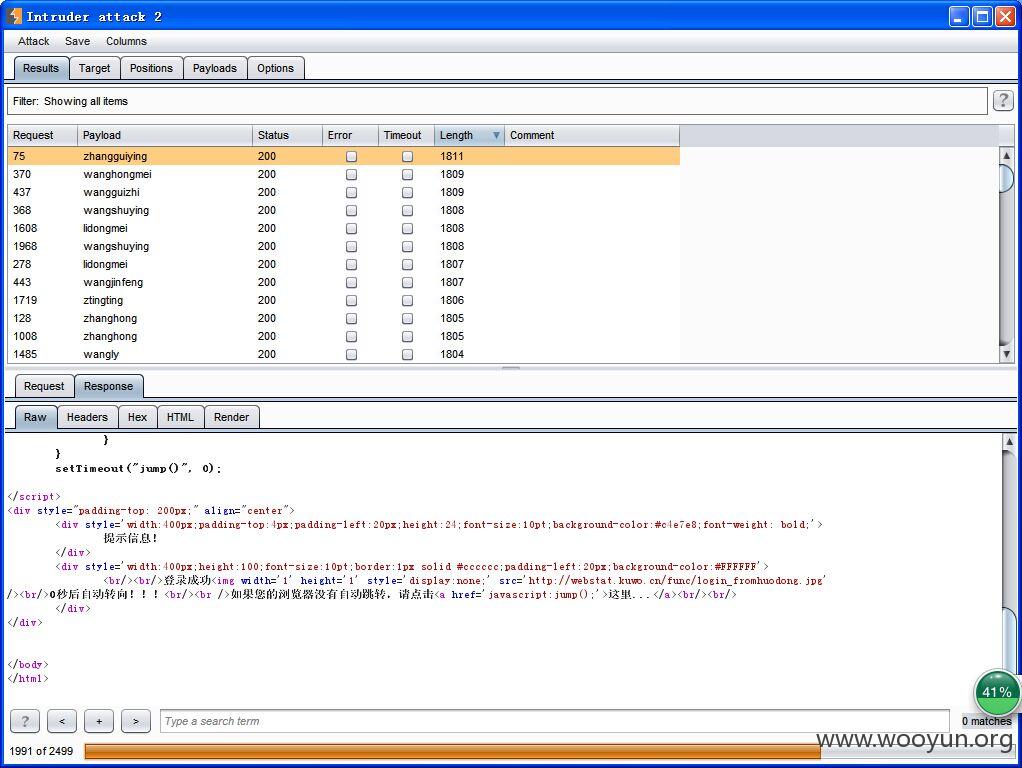
Task: Click the search term input field
Action: pyautogui.click(x=555, y=721)
